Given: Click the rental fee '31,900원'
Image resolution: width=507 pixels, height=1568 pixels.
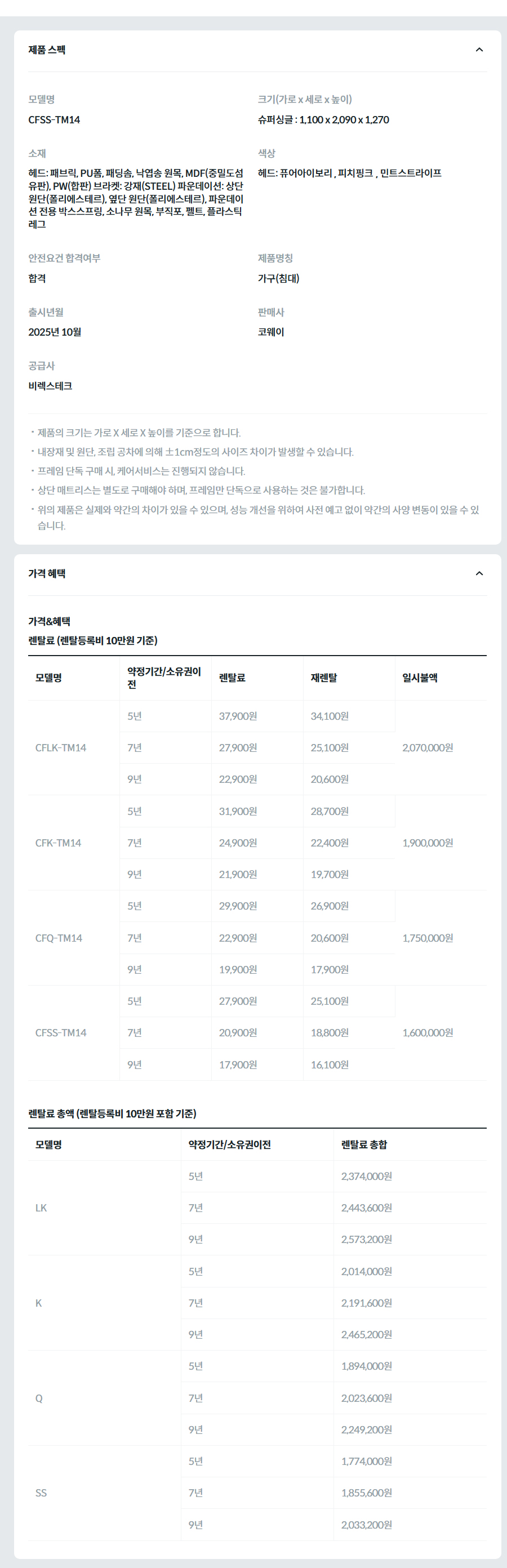Looking at the screenshot, I should [x=238, y=812].
